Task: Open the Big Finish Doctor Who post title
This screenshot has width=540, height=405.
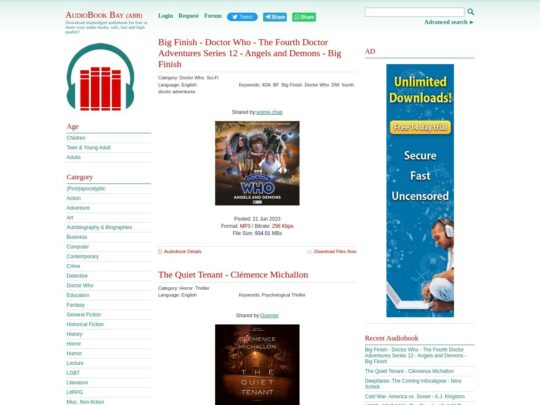Action: coord(250,53)
